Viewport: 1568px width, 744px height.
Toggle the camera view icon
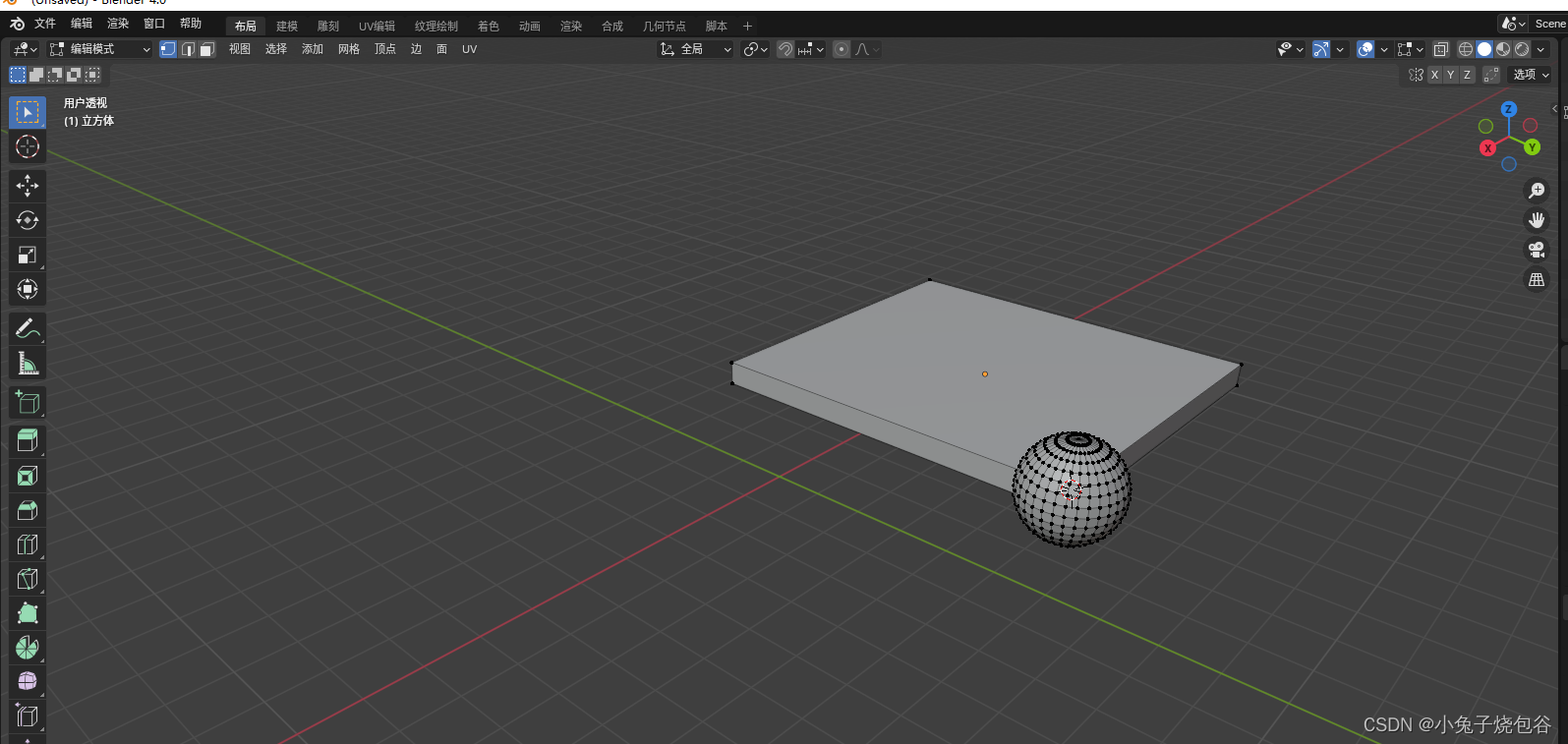click(1537, 250)
